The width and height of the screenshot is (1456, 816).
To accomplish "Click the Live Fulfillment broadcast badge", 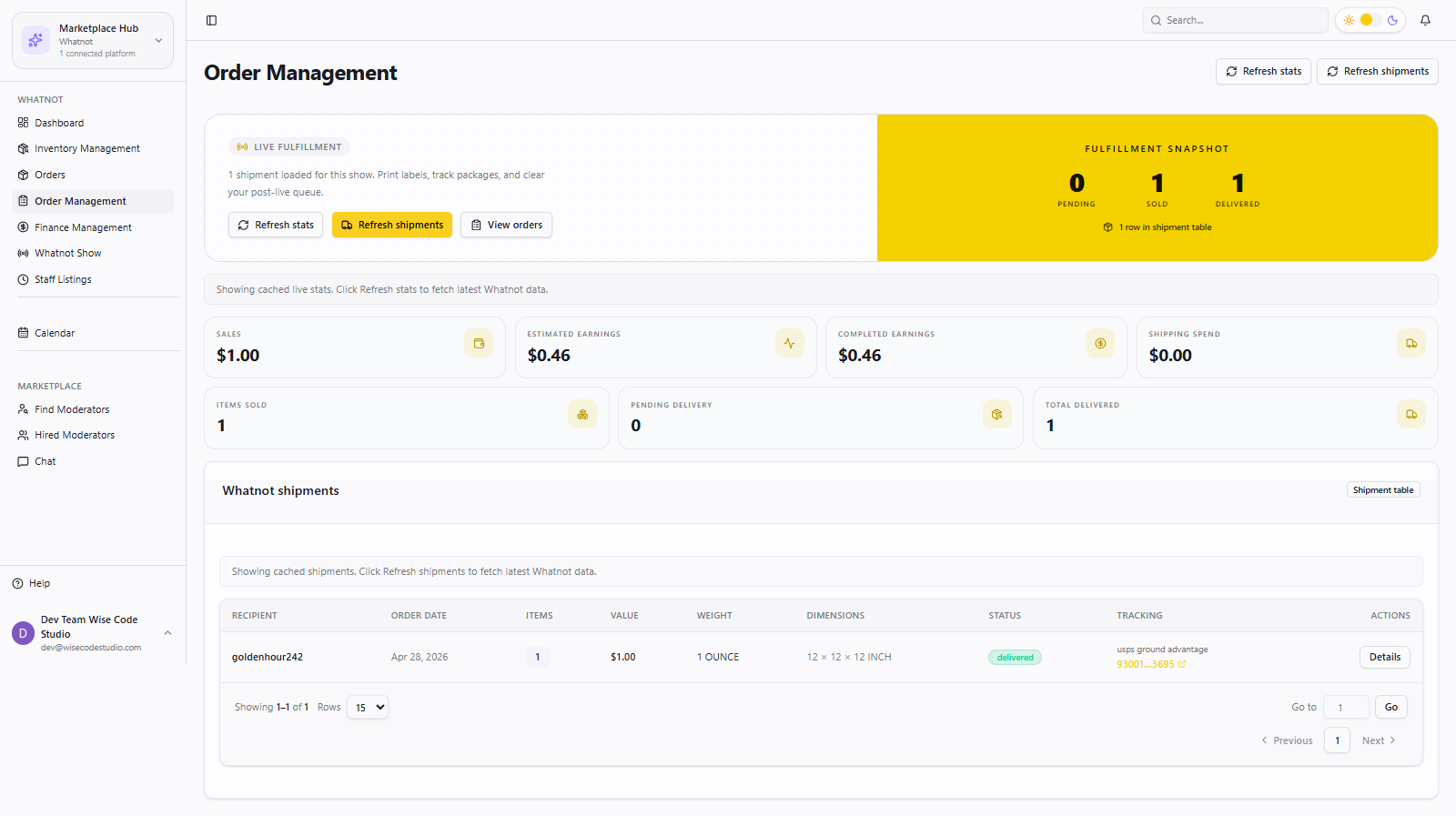I will 289,146.
